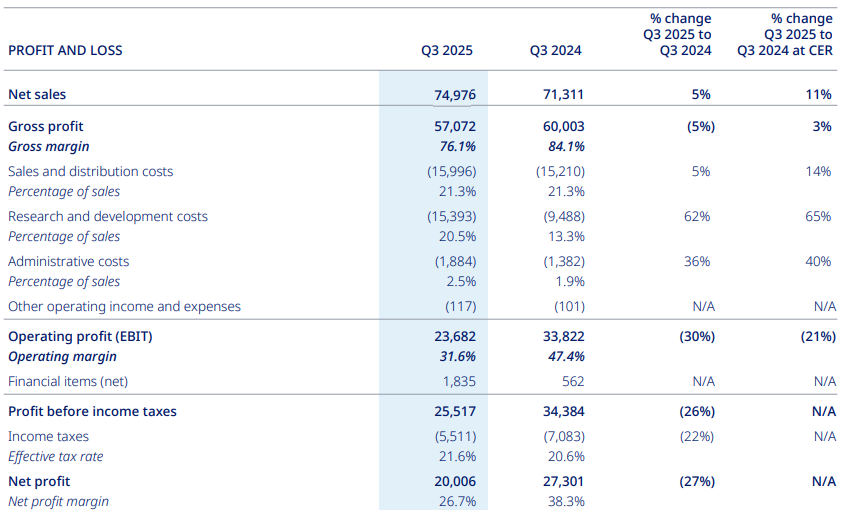846x521 pixels.
Task: Click Financial items value 1,835
Action: coord(459,382)
